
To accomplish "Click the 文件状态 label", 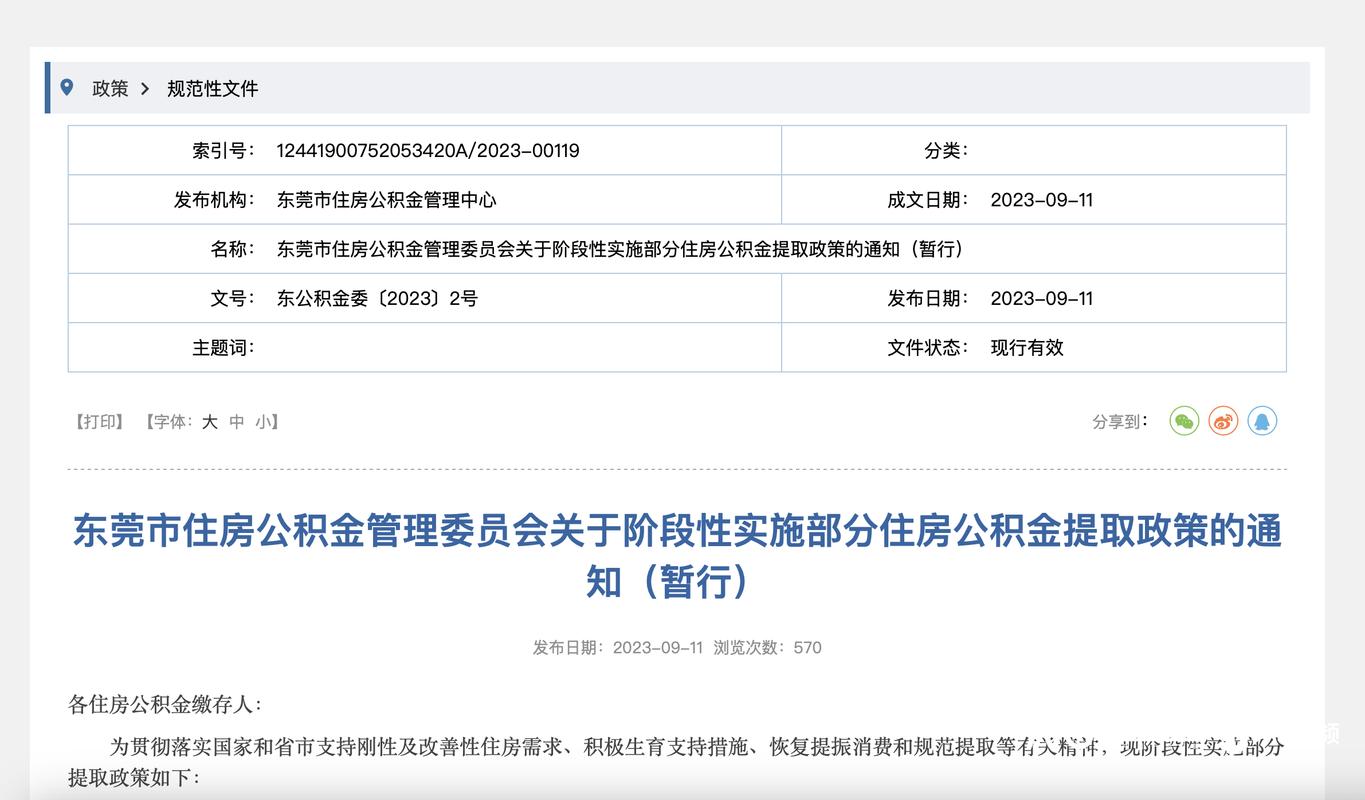I will coord(927,347).
